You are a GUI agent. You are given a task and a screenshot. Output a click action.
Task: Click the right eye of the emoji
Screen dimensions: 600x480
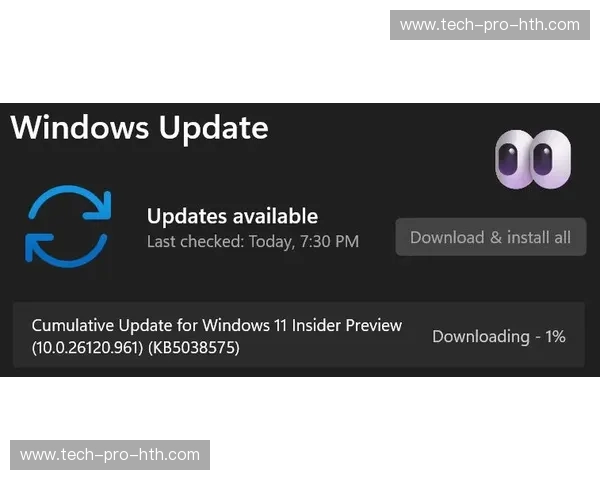[x=550, y=159]
